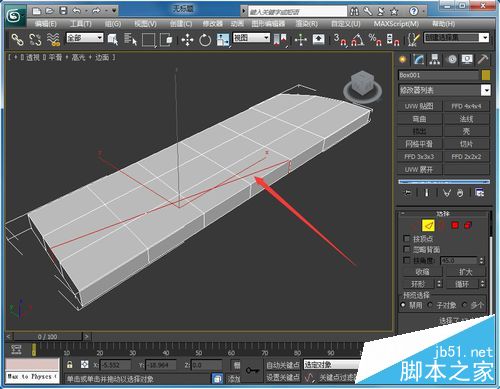Switch to the Utilities hammer panel tab

[483, 59]
